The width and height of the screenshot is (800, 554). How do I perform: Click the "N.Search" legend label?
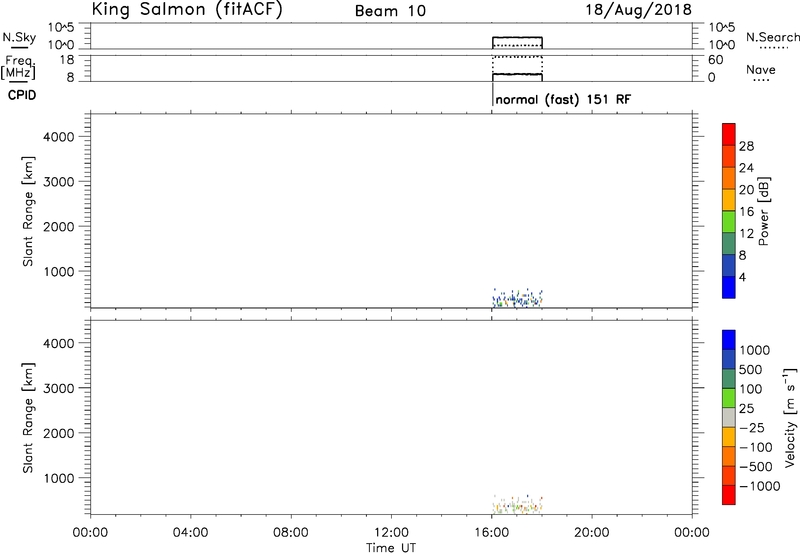tap(772, 37)
